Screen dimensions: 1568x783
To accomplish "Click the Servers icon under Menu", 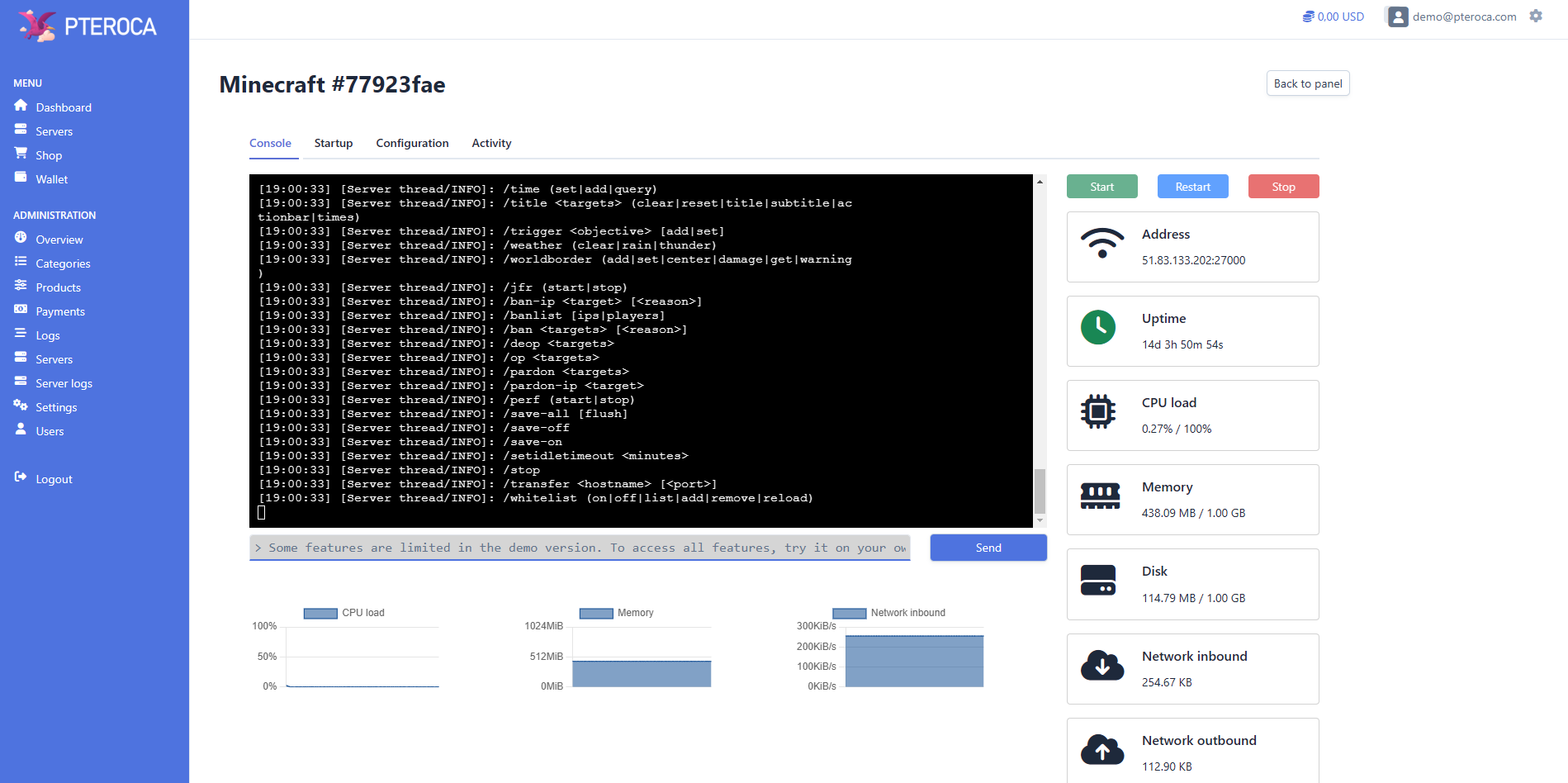I will (21, 130).
